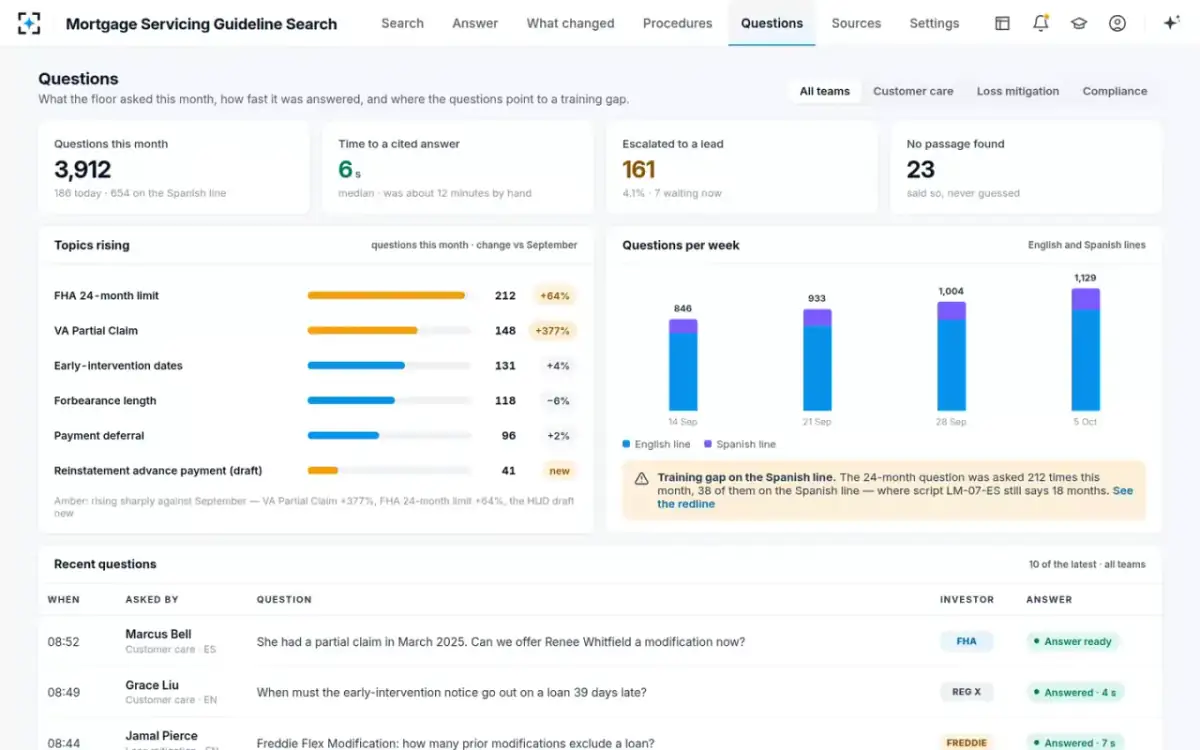Click the VA Partial Claim progress bar
Screen dimensions: 1200x750
[389, 331]
